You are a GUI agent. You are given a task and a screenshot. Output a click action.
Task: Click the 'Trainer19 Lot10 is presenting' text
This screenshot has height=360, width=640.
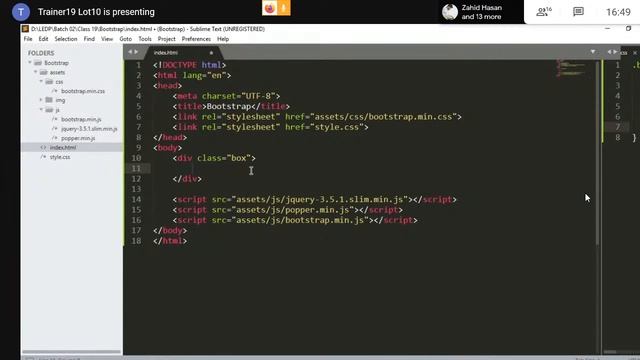pos(96,12)
